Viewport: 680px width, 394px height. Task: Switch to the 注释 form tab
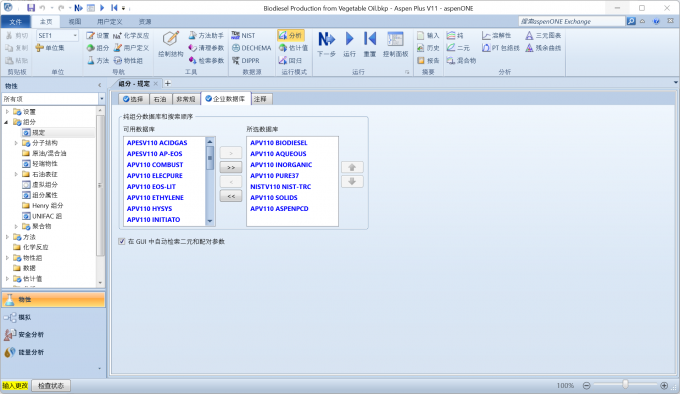(x=260, y=99)
